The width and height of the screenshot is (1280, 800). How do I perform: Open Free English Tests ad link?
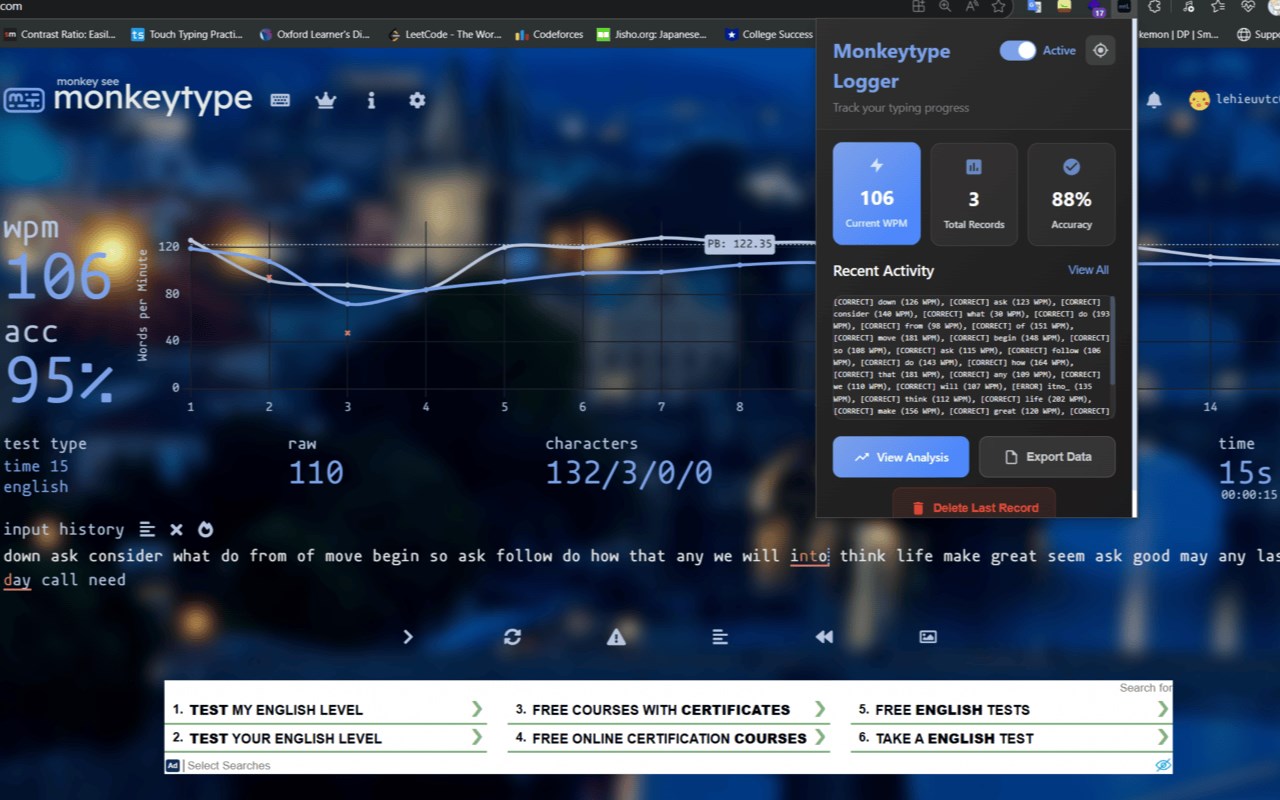coord(1012,710)
